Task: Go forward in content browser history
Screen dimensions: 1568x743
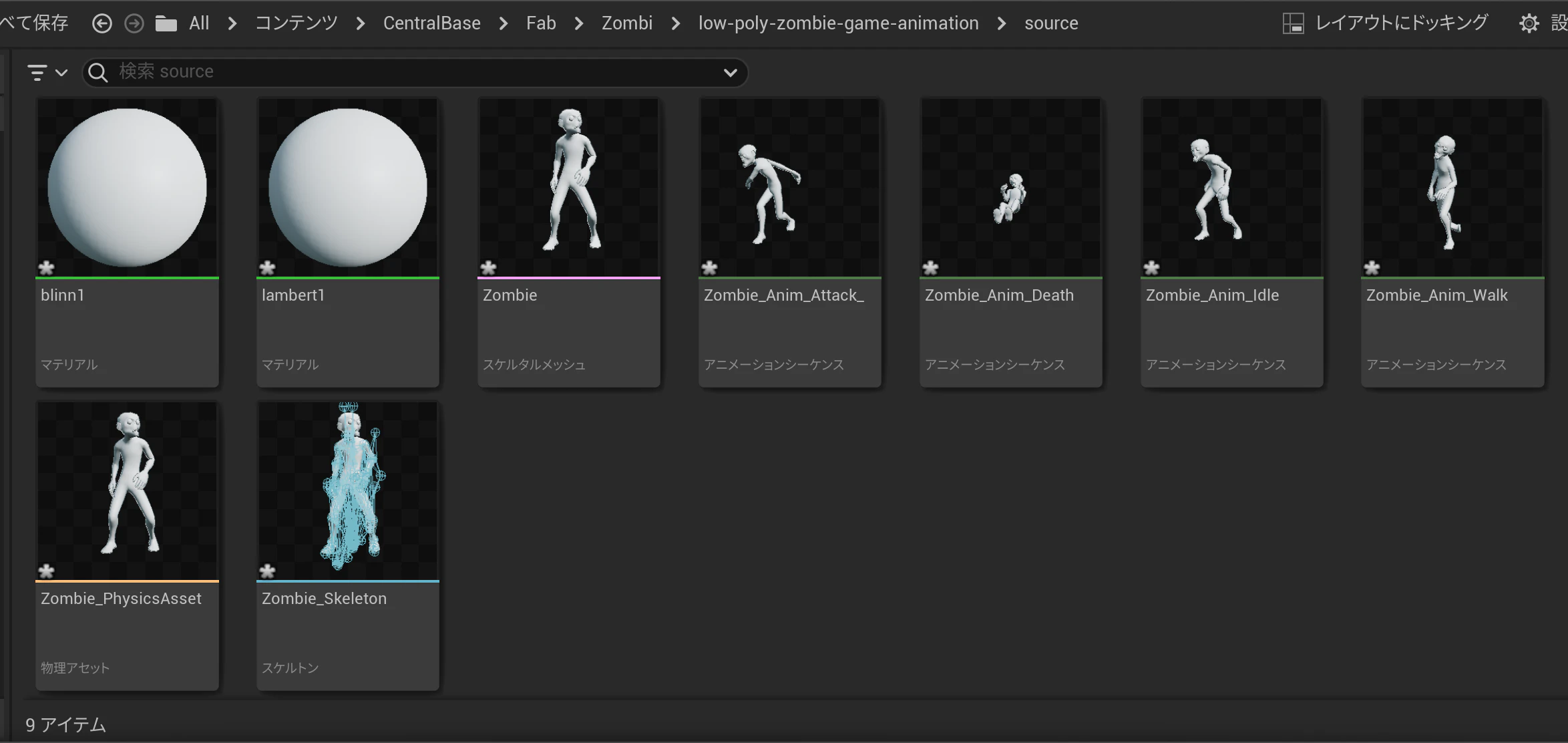Action: tap(134, 23)
